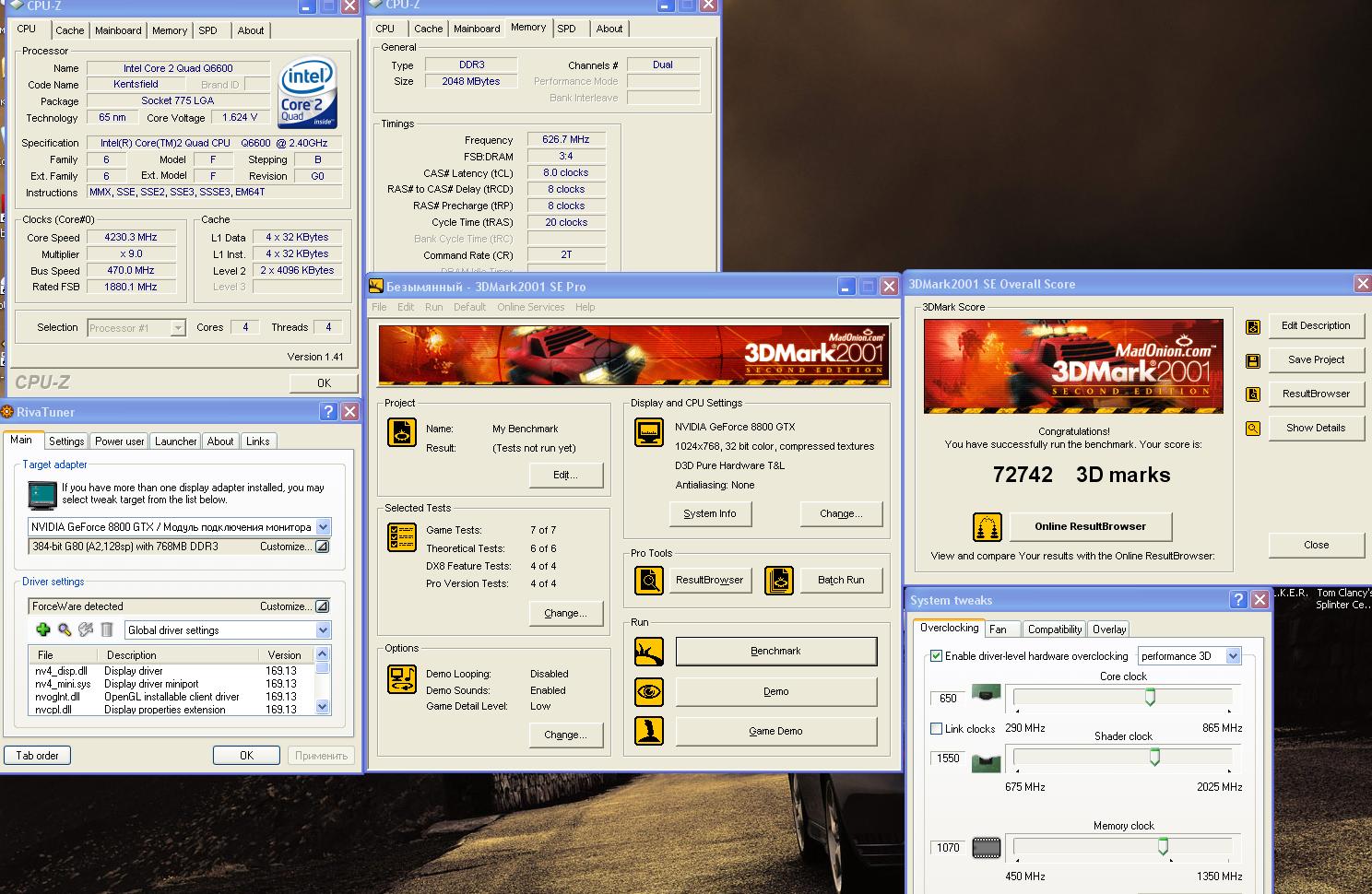
Task: Open the Processor #1 selection dropdown in CPU-Z
Action: click(x=178, y=328)
